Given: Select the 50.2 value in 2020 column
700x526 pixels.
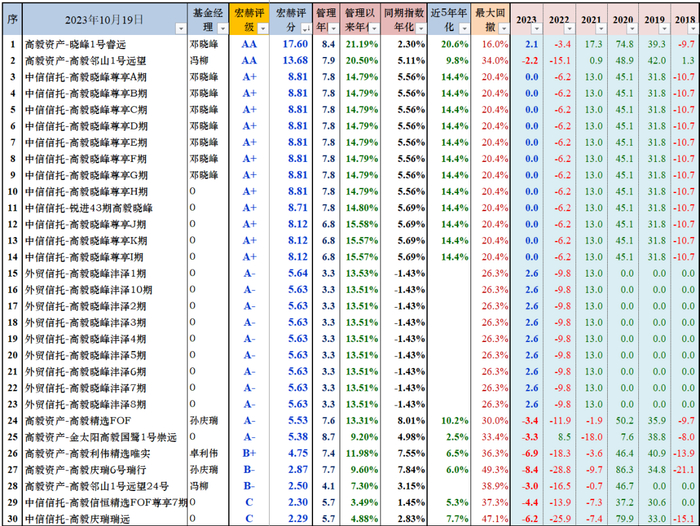Looking at the screenshot, I should coord(623,421).
